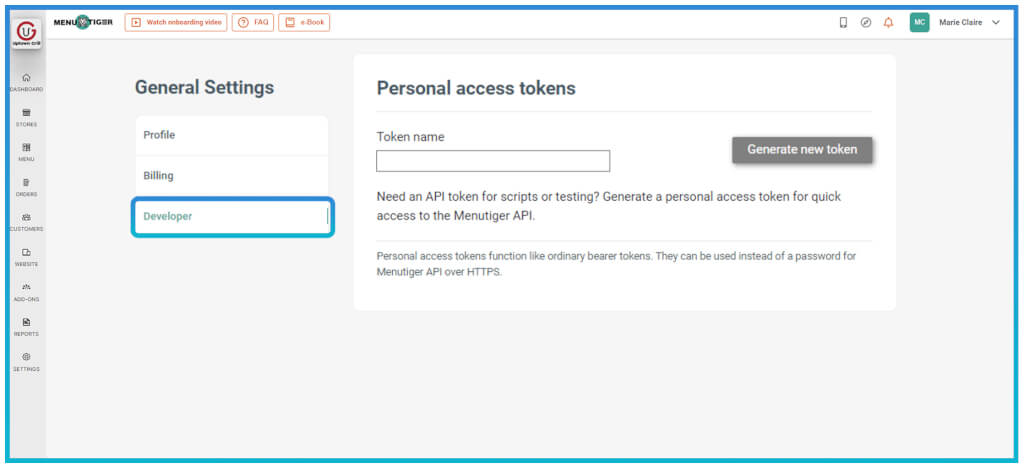Go to Stores in sidebar
This screenshot has width=1024, height=468.
pos(26,117)
